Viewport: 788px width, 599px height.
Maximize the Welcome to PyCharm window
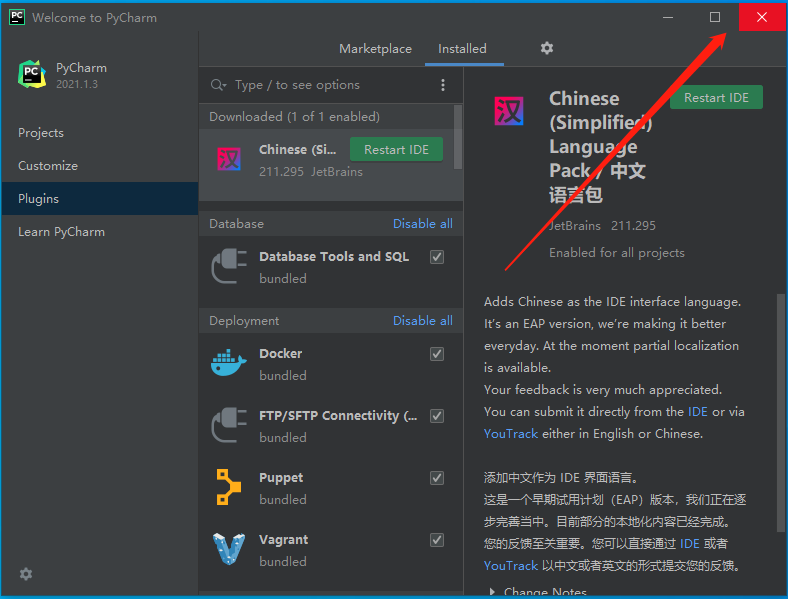(715, 17)
